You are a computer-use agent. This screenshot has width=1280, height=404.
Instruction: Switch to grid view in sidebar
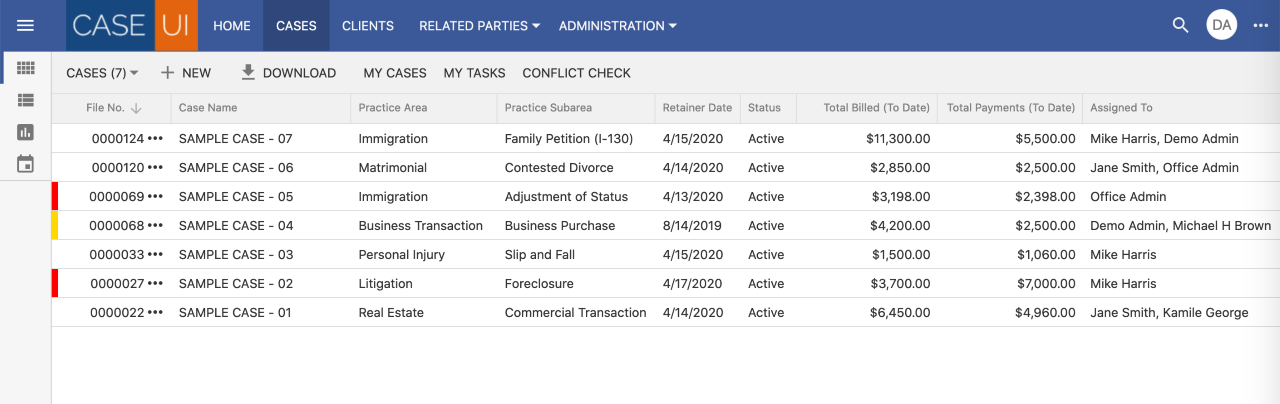(x=26, y=68)
